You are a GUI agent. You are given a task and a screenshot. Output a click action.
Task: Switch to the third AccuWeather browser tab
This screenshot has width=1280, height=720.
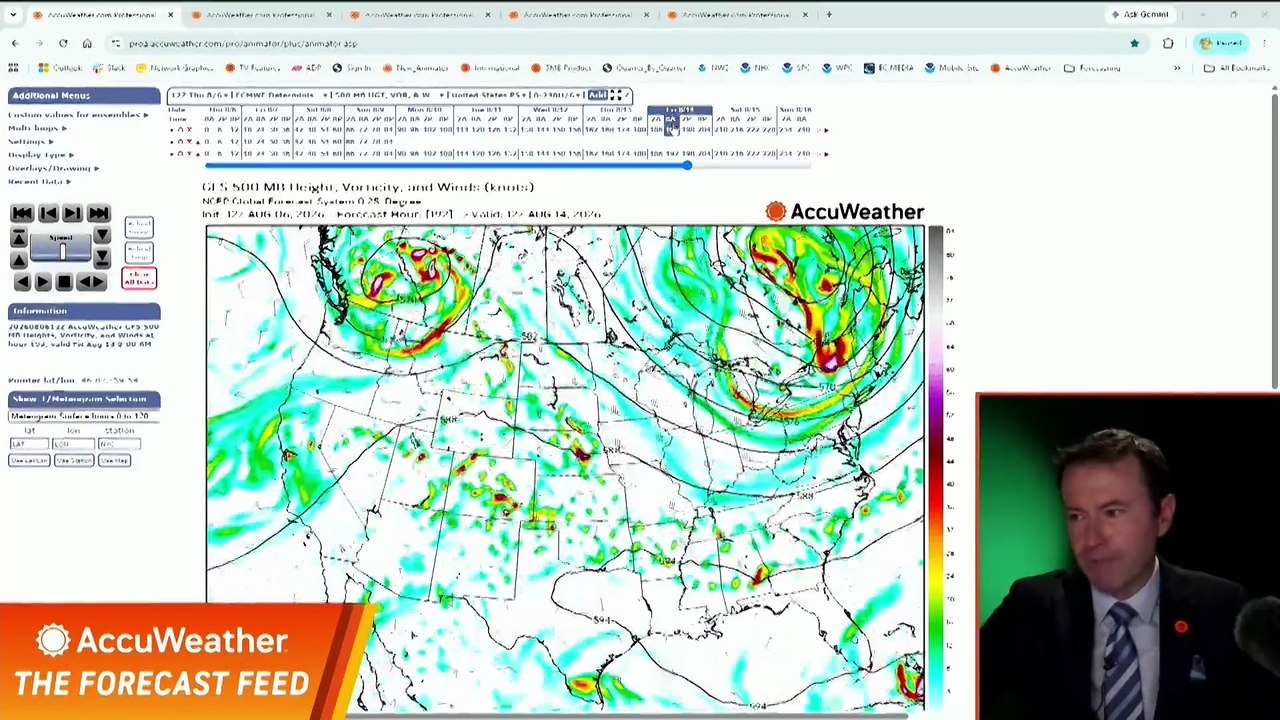(418, 15)
